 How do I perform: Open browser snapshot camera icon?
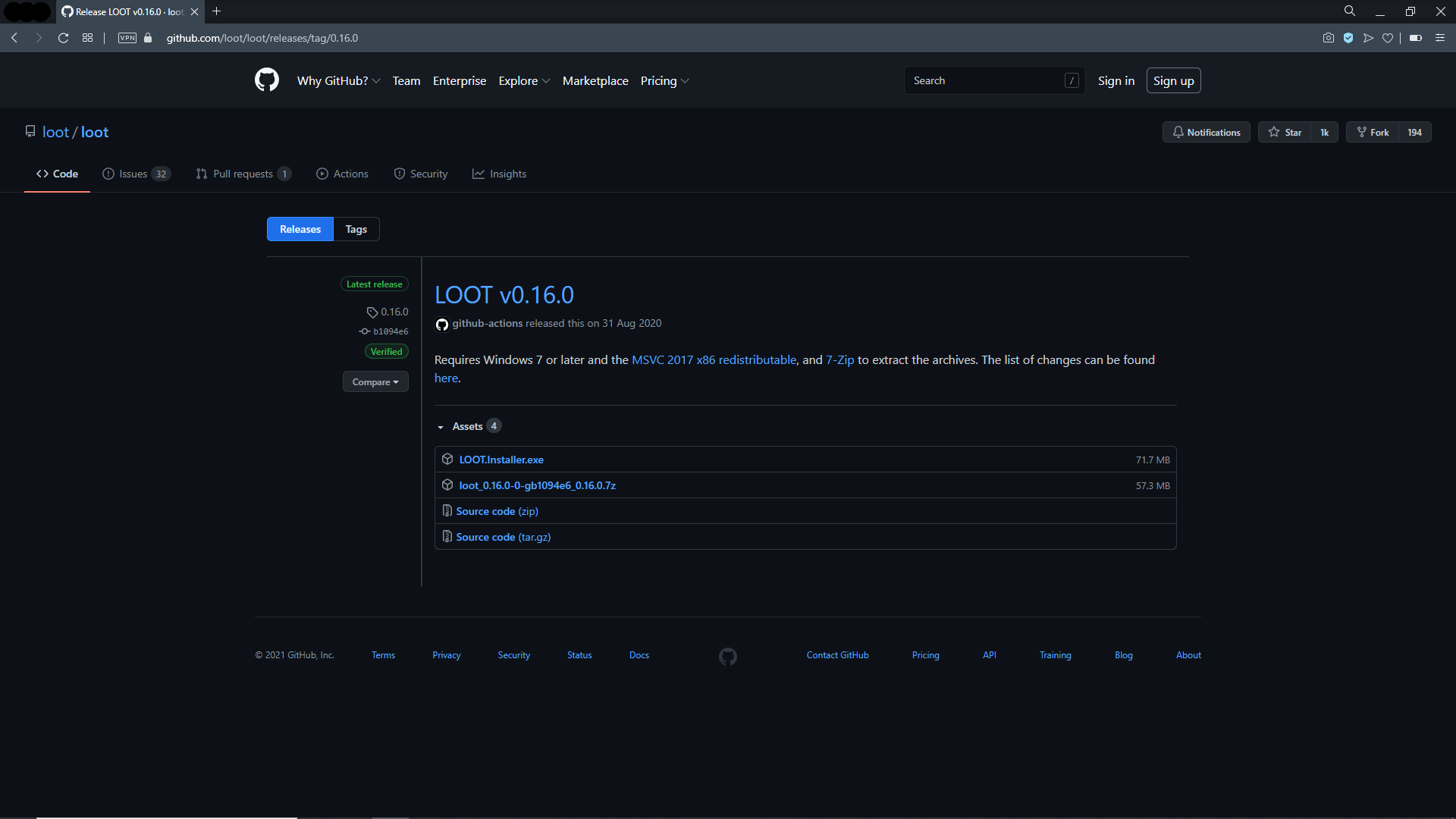[1329, 38]
